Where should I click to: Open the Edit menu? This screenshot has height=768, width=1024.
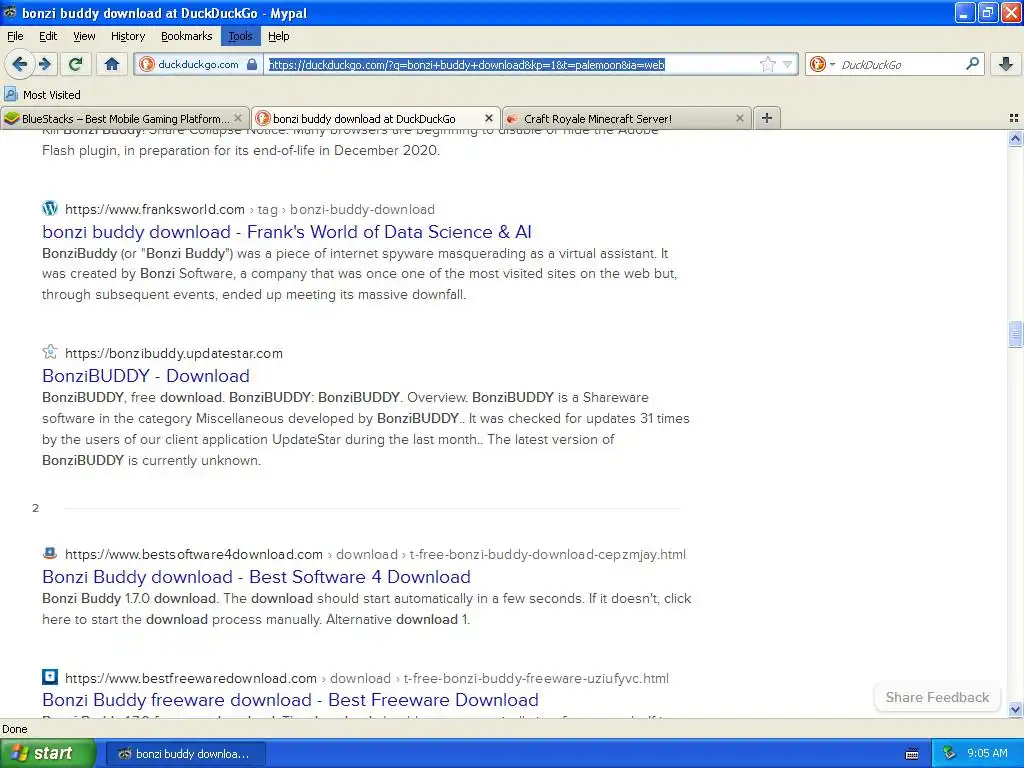48,36
